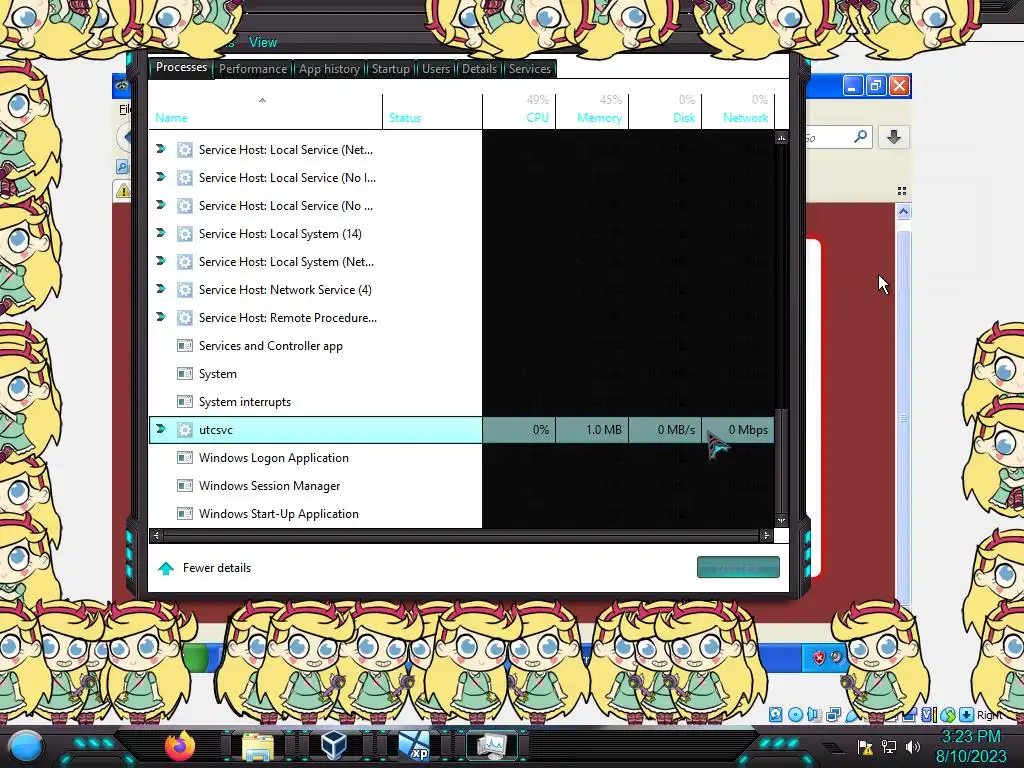The height and width of the screenshot is (768, 1024).
Task: Click the horizontal scrollbar left arrow
Action: click(156, 536)
